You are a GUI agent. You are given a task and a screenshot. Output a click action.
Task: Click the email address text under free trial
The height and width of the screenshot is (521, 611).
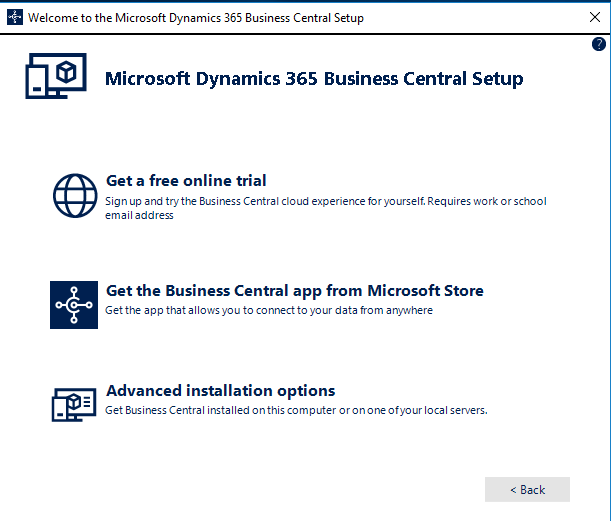click(x=139, y=215)
